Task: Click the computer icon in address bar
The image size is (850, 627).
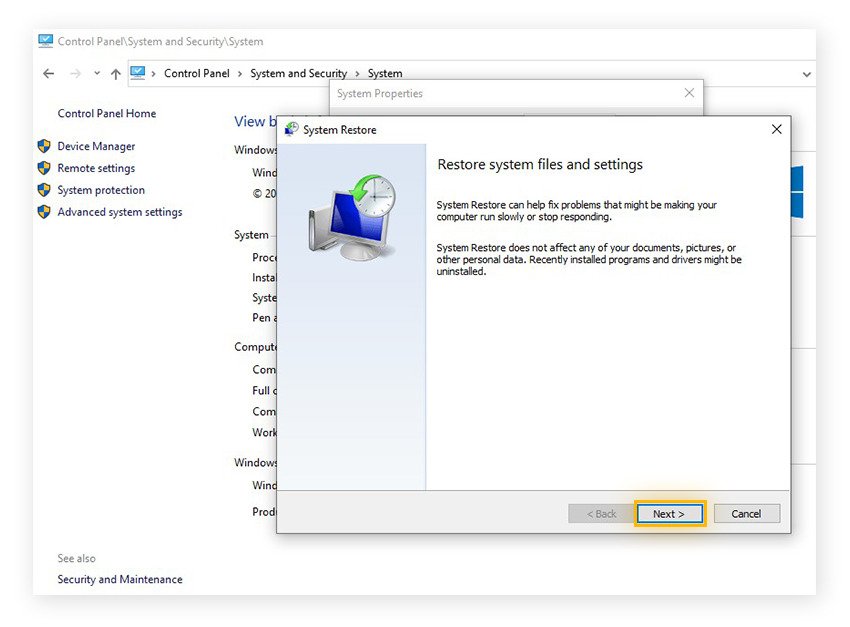Action: coord(138,73)
